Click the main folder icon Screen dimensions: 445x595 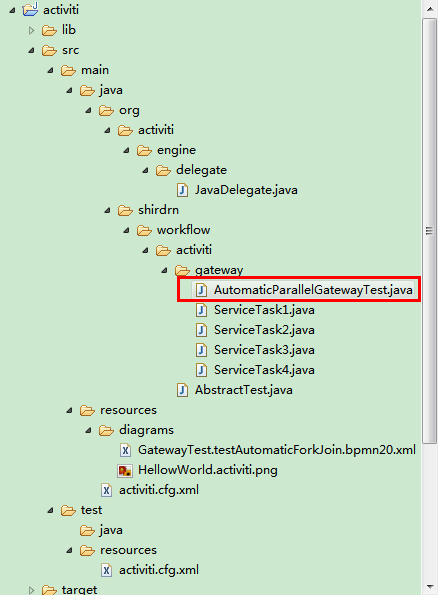[x=68, y=70]
